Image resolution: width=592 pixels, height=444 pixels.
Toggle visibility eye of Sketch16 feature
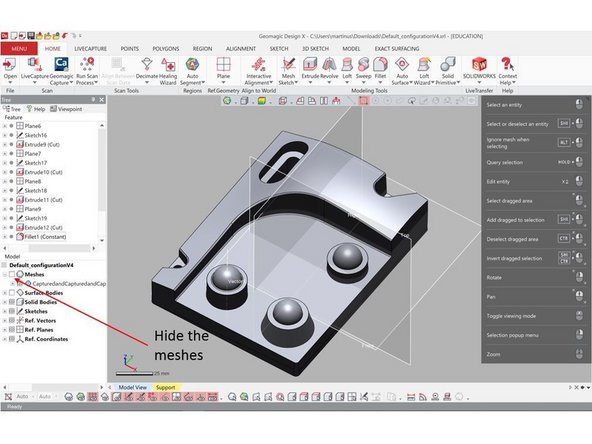(x=12, y=135)
